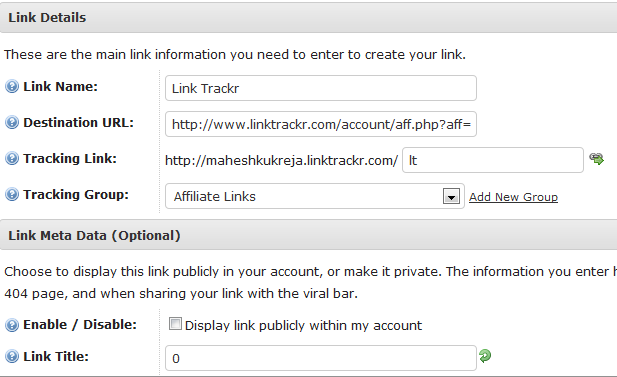
Task: Click the tracking slug field containing 'lt'
Action: pos(493,160)
